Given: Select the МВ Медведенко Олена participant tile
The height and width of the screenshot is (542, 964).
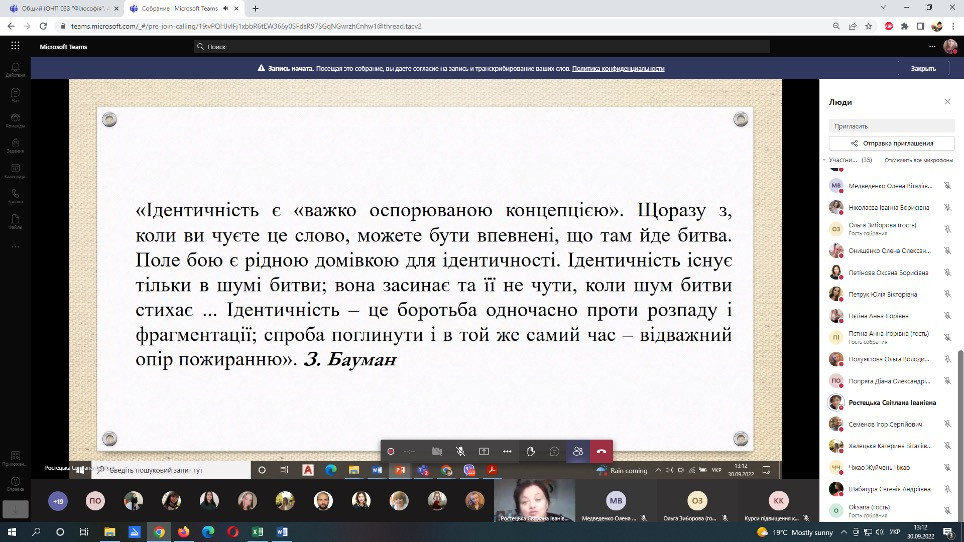Looking at the screenshot, I should click(615, 501).
